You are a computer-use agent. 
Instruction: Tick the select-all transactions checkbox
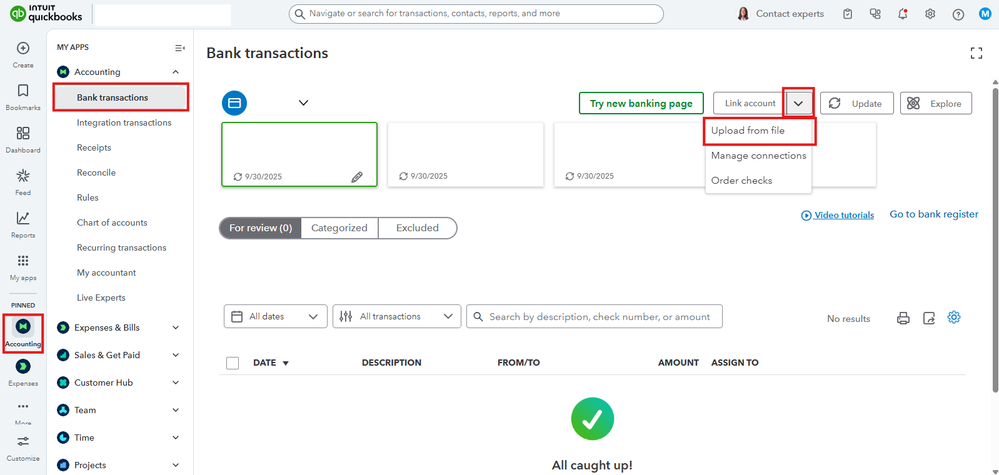tap(233, 363)
